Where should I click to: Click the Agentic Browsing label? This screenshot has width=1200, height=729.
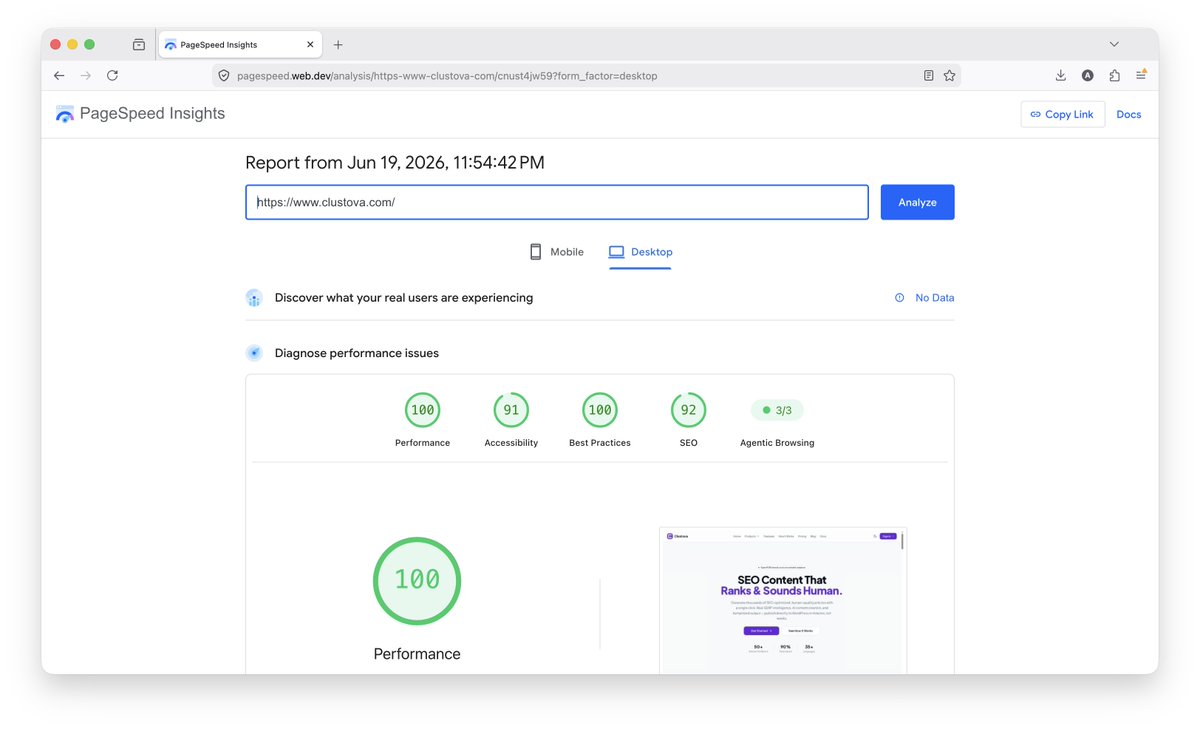point(777,443)
